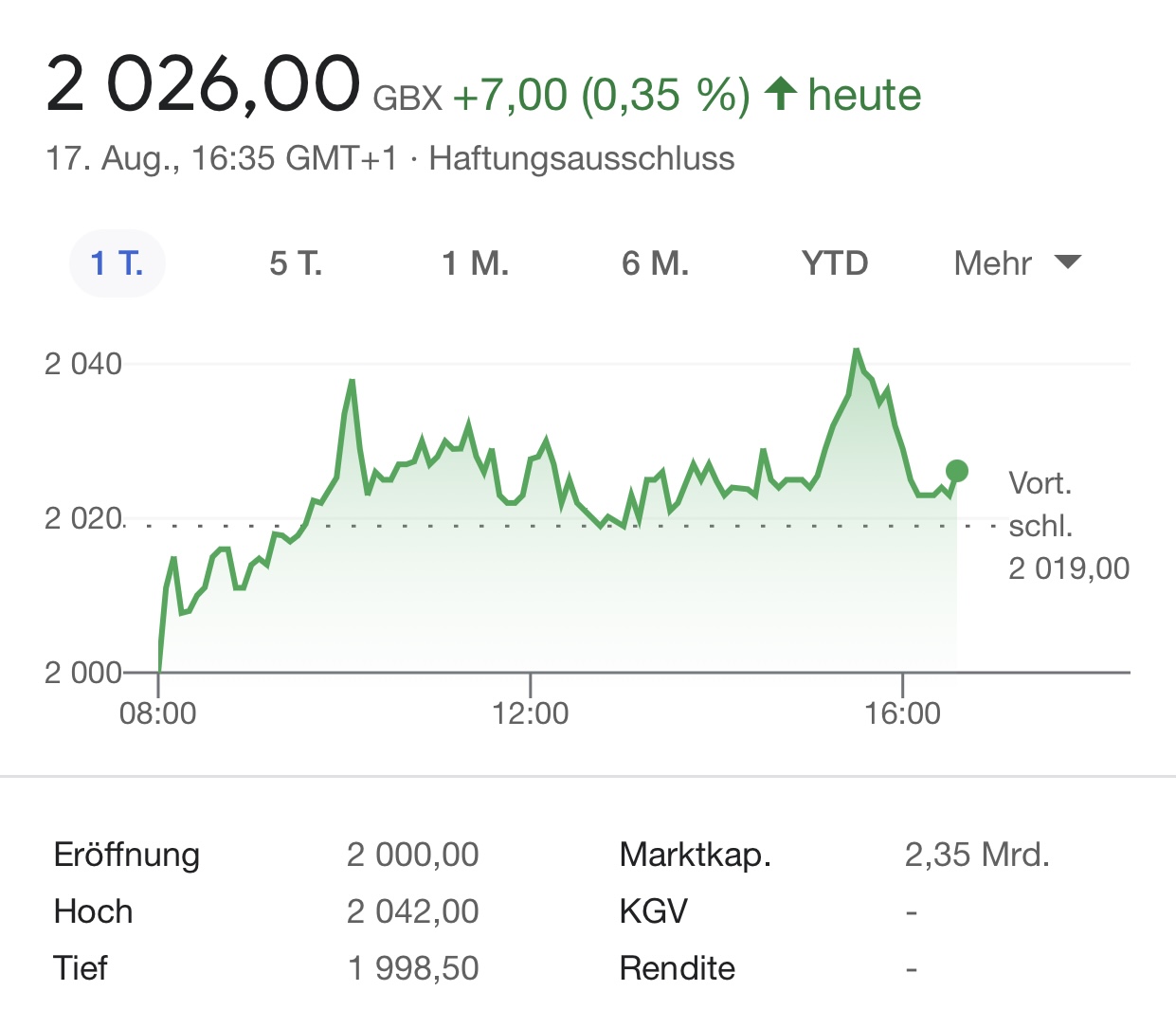The width and height of the screenshot is (1176, 1009).
Task: Open the YTD chart range
Action: (x=834, y=262)
